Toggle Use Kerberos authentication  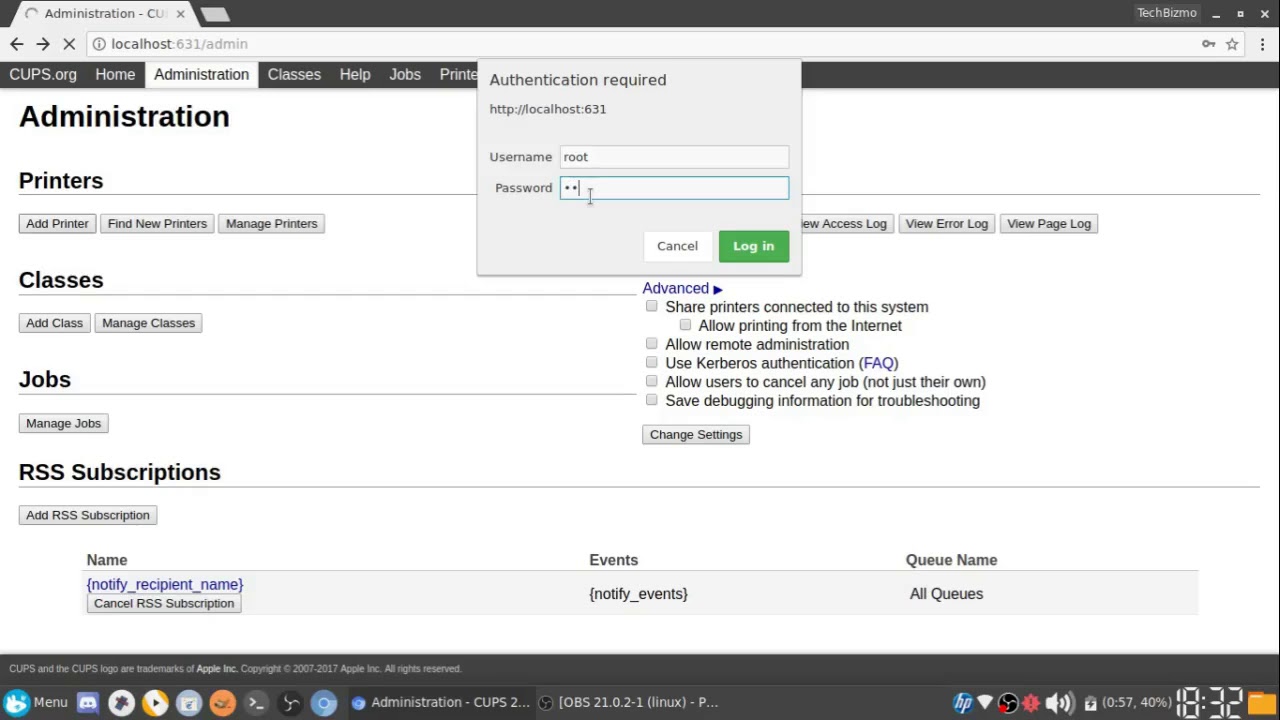(x=652, y=363)
